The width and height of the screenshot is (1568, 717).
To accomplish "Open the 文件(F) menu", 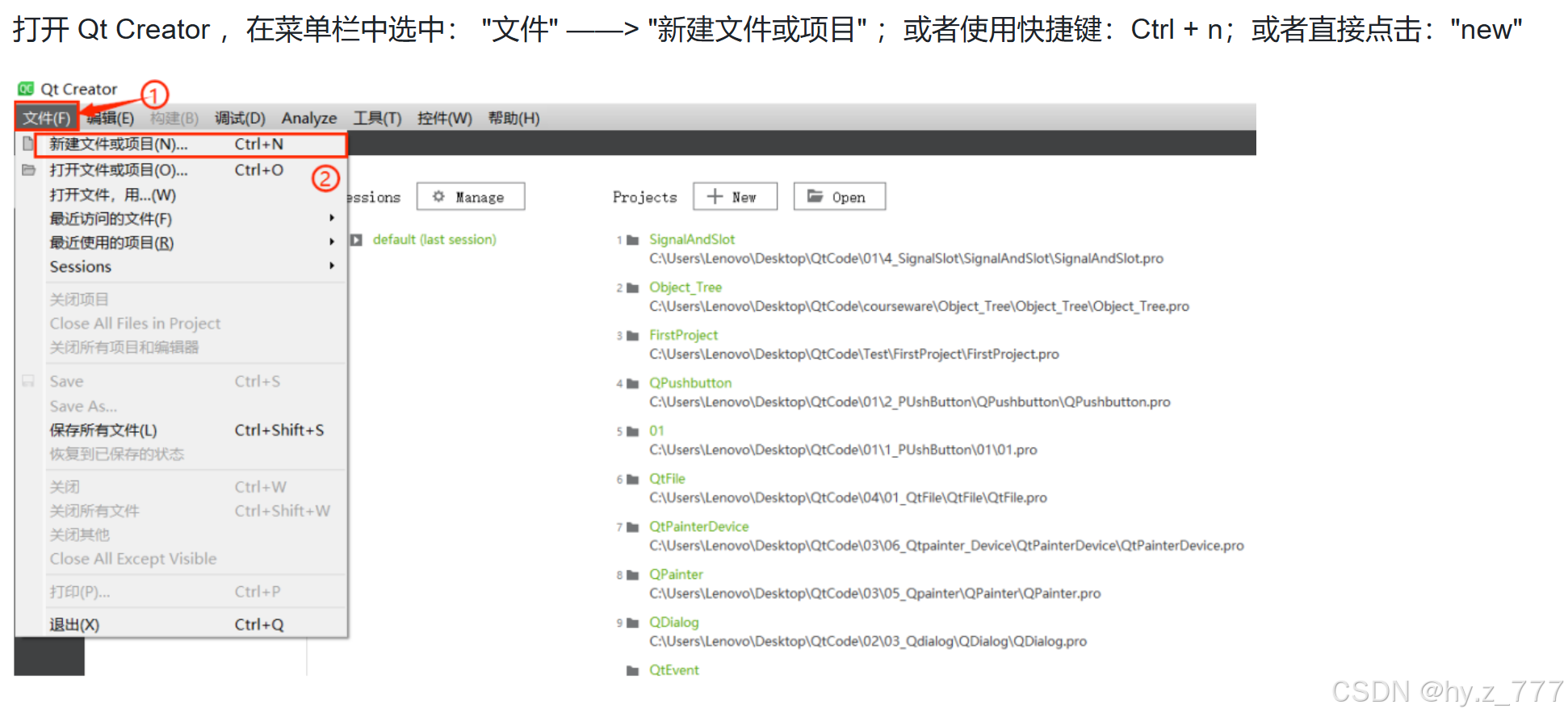I will click(46, 118).
